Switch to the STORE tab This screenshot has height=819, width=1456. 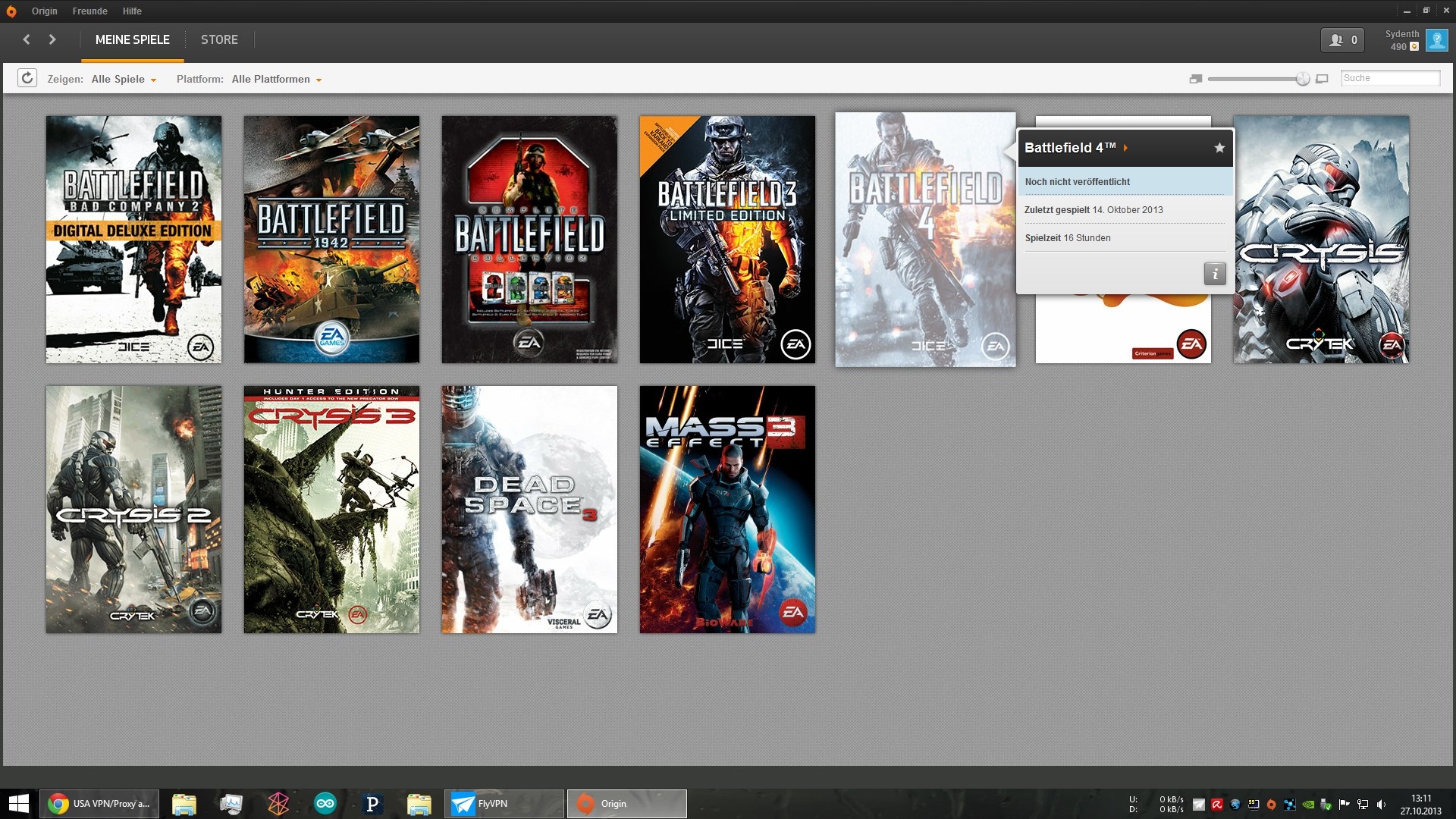pyautogui.click(x=219, y=39)
